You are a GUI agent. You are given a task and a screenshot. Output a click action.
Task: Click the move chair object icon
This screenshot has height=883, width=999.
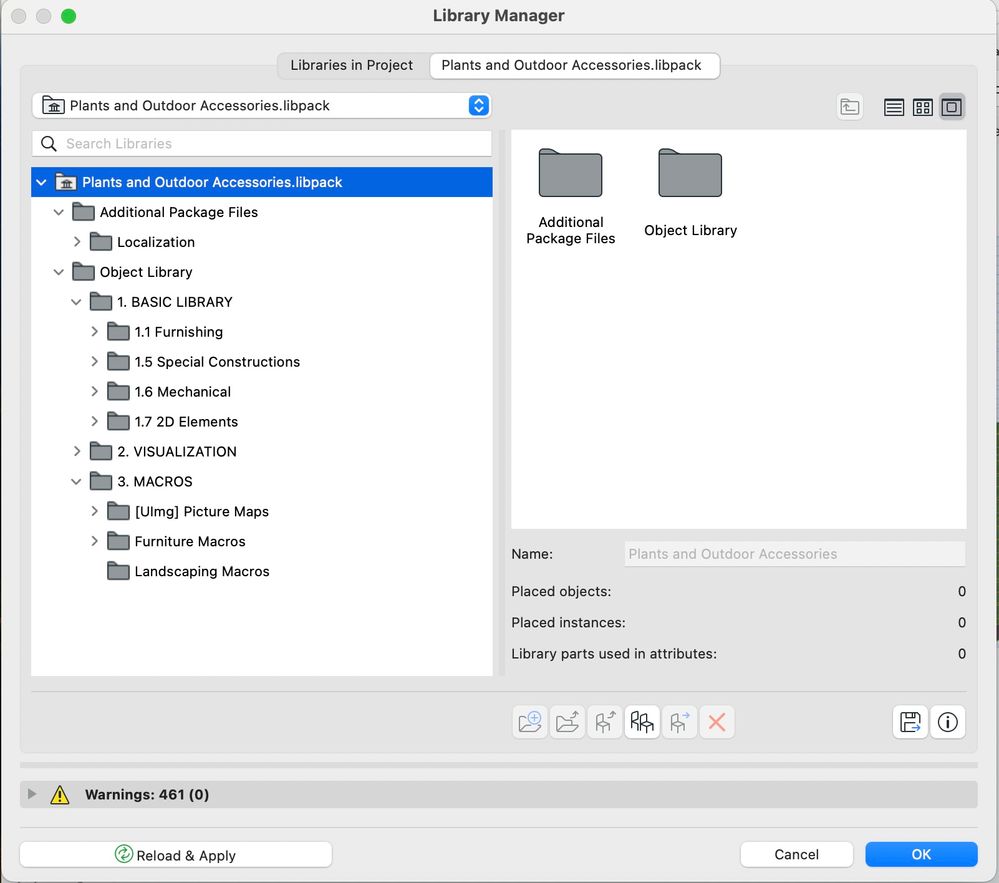(x=679, y=722)
